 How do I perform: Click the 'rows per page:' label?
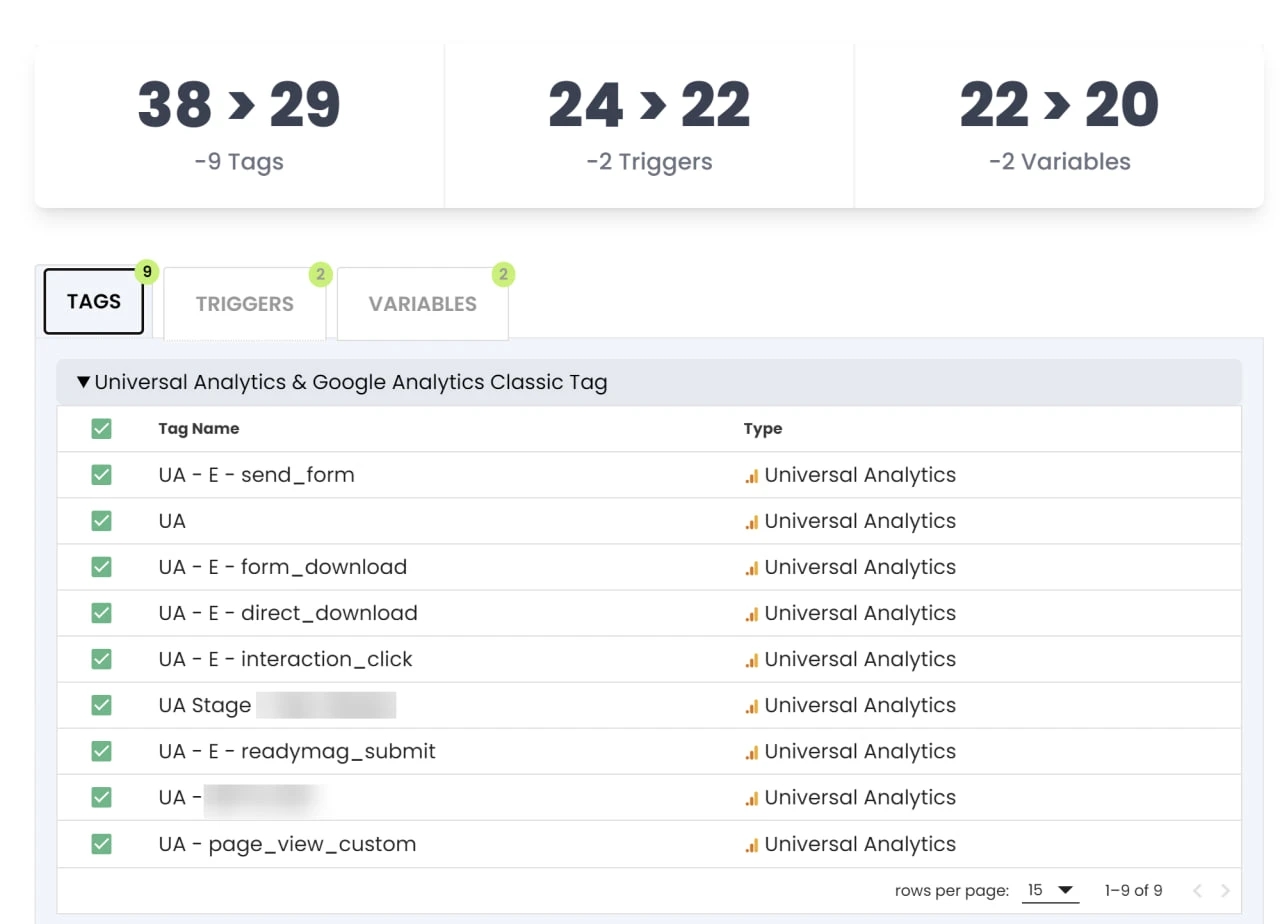953,890
